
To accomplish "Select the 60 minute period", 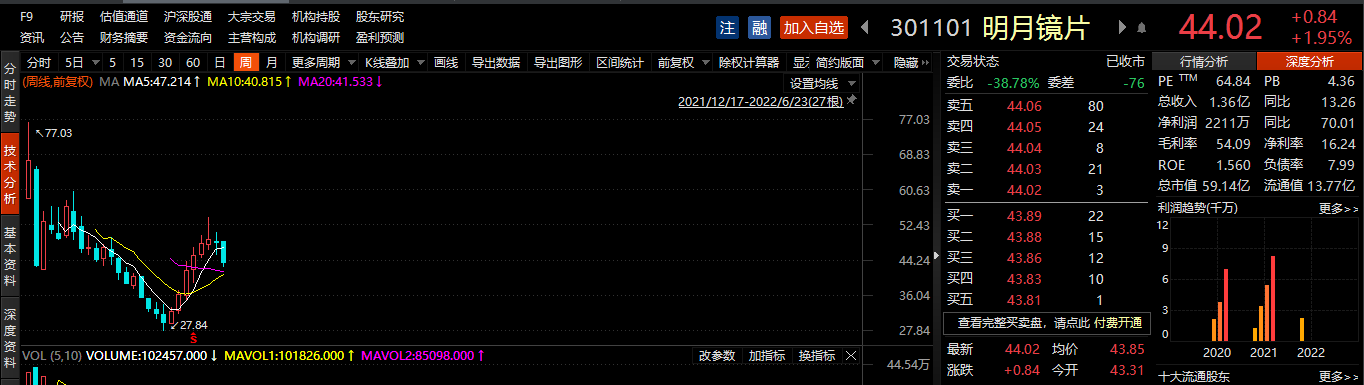I will (x=193, y=62).
